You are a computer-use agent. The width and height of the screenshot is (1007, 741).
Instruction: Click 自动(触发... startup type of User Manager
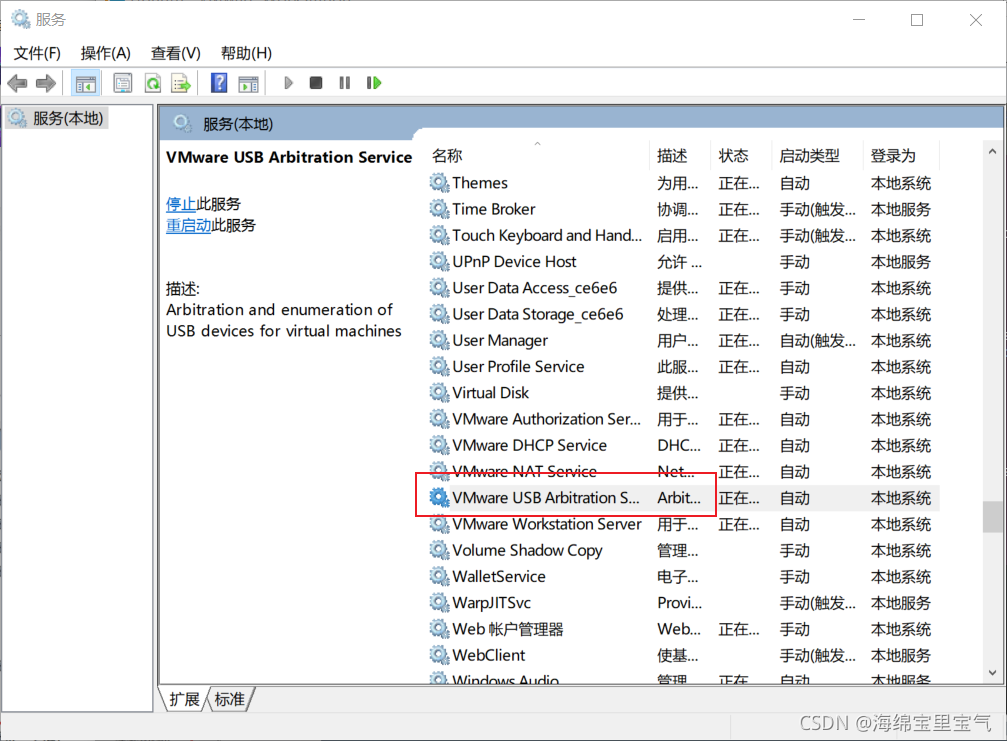point(818,341)
